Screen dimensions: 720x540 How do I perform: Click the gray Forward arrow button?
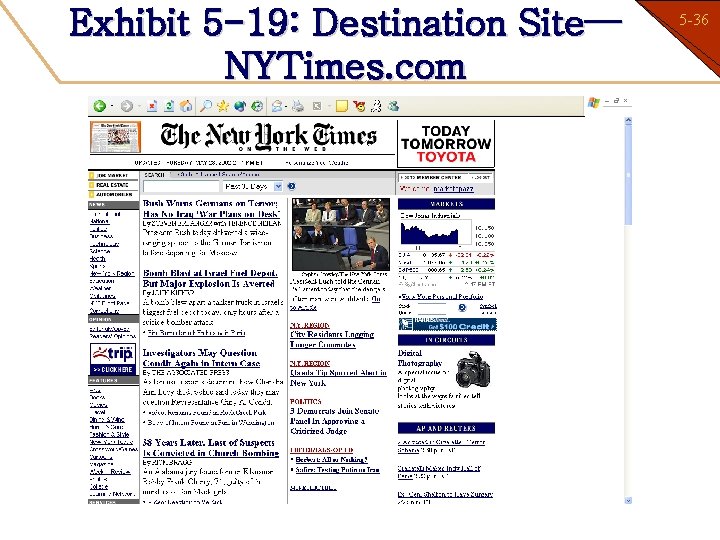pyautogui.click(x=127, y=107)
